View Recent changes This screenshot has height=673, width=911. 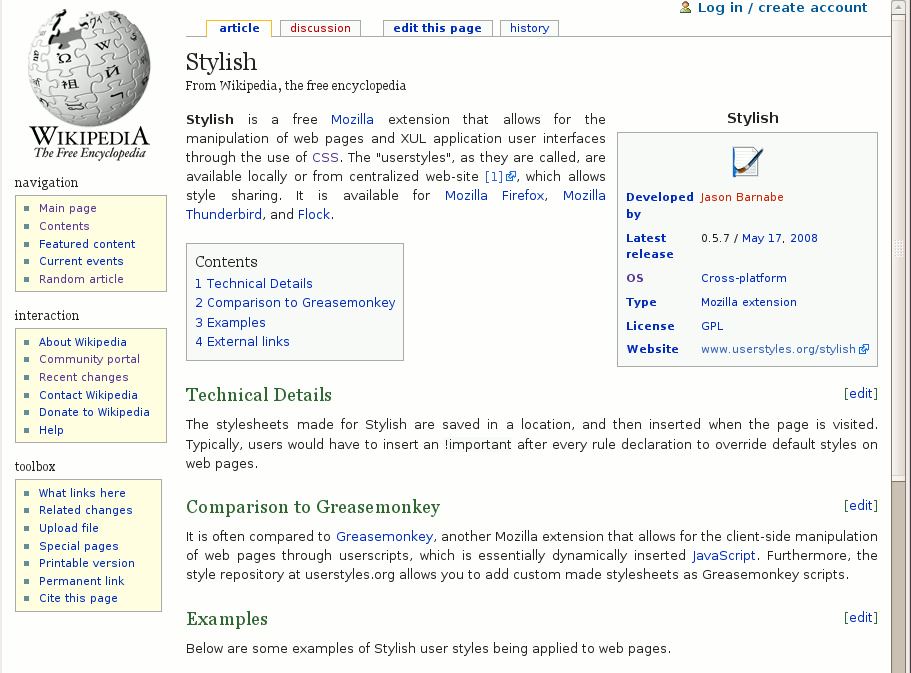point(84,377)
